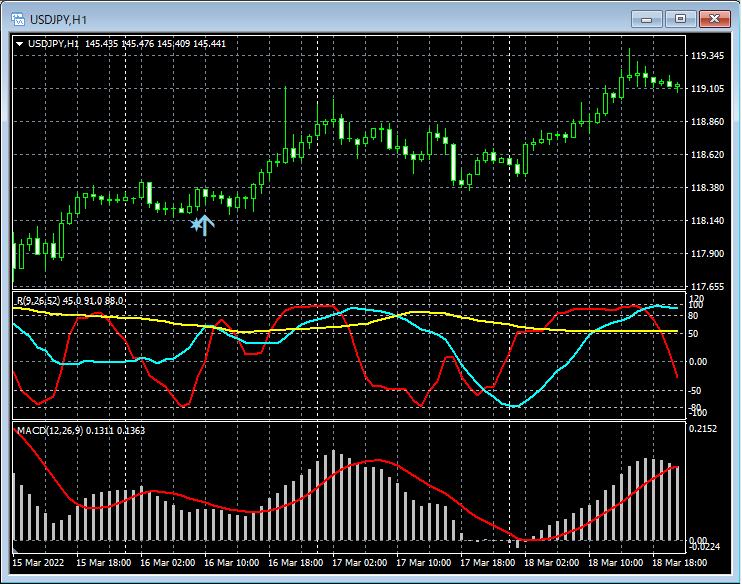Close the USDJPY,H1 chart window

point(715,18)
